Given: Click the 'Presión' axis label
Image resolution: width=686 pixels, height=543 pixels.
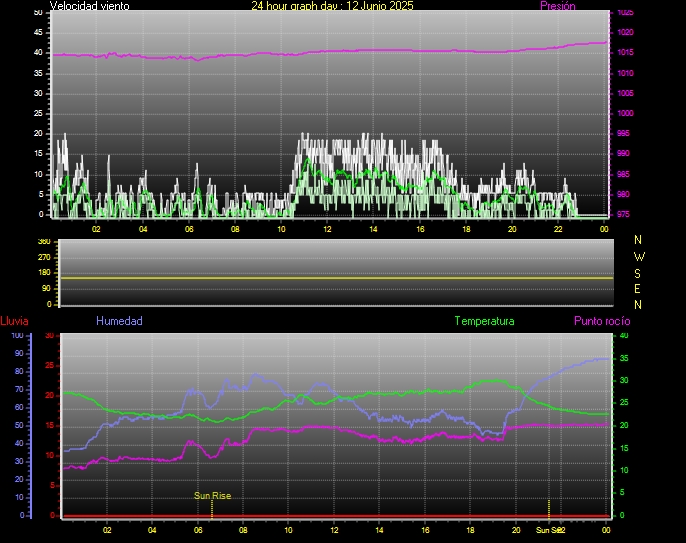Looking at the screenshot, I should pos(557,6).
